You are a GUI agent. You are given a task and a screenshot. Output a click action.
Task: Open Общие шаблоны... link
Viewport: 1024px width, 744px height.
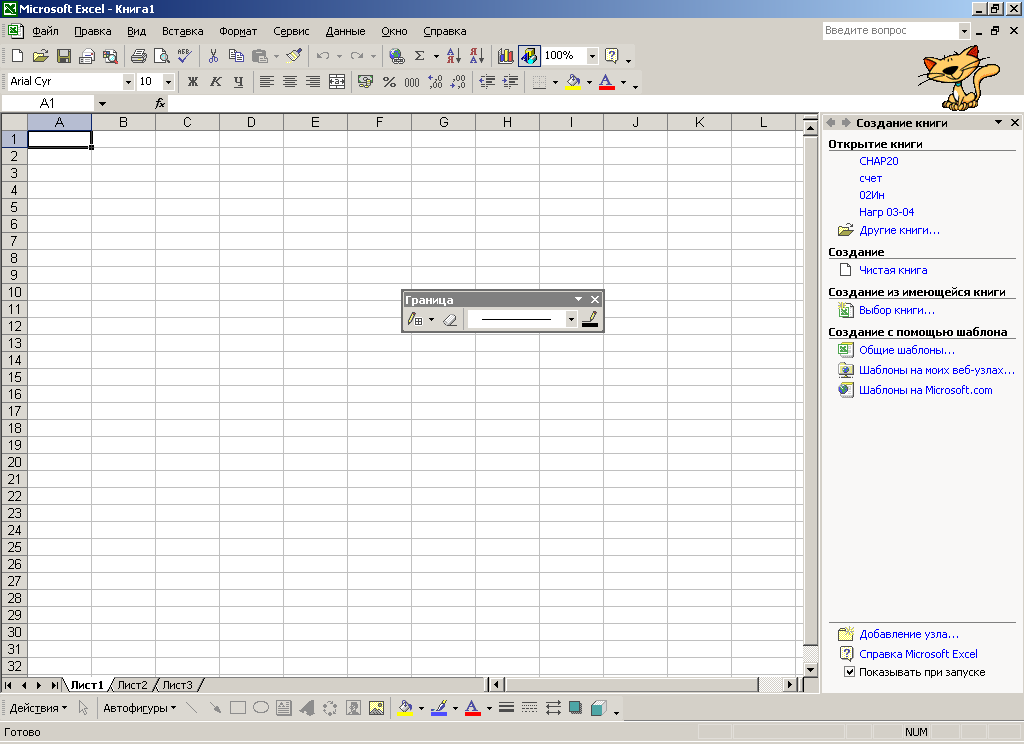coord(906,350)
